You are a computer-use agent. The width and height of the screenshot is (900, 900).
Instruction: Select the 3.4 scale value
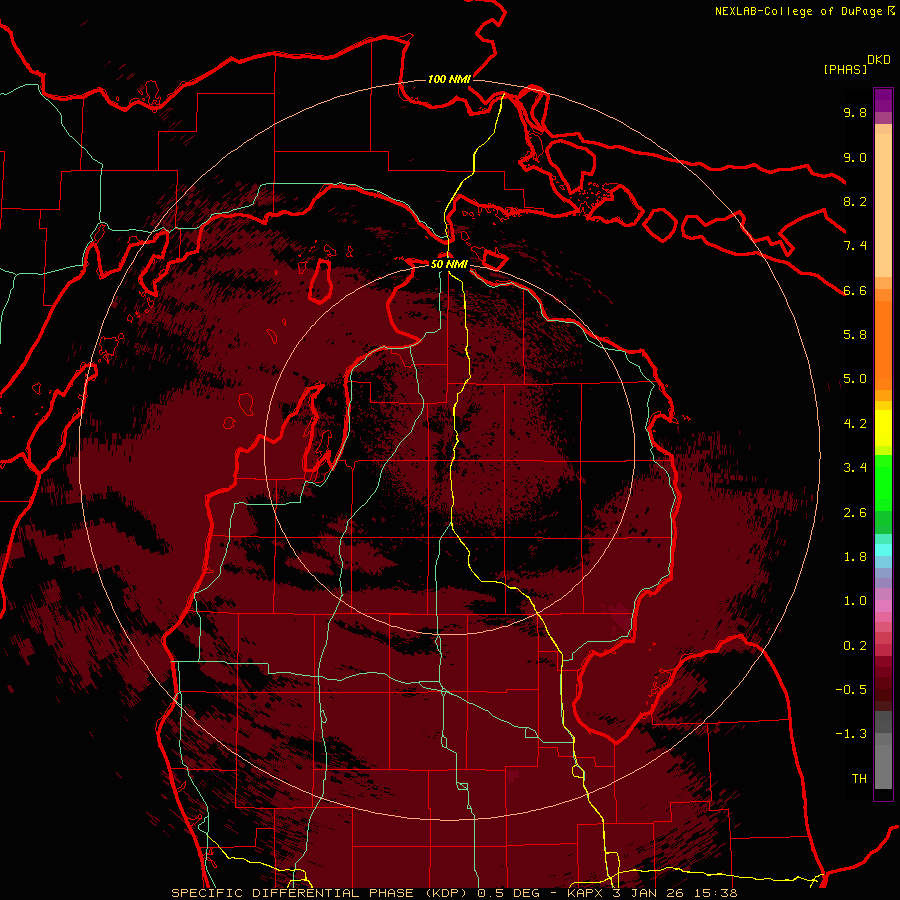pos(855,468)
